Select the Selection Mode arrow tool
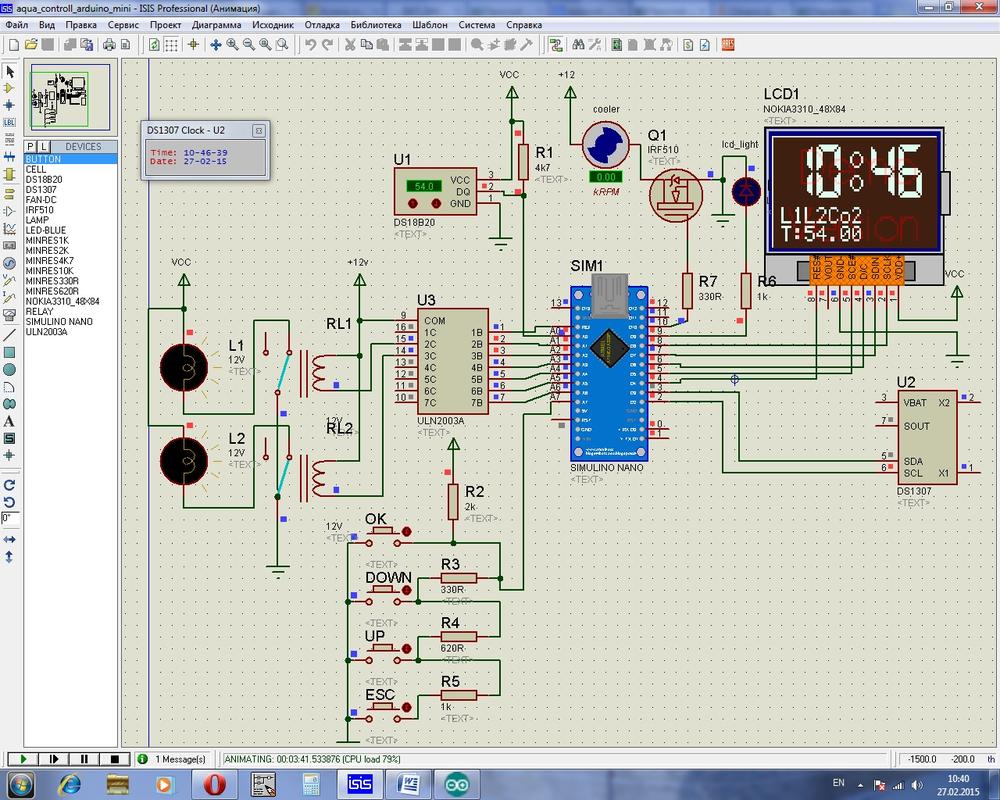The width and height of the screenshot is (1000, 800). (10, 72)
